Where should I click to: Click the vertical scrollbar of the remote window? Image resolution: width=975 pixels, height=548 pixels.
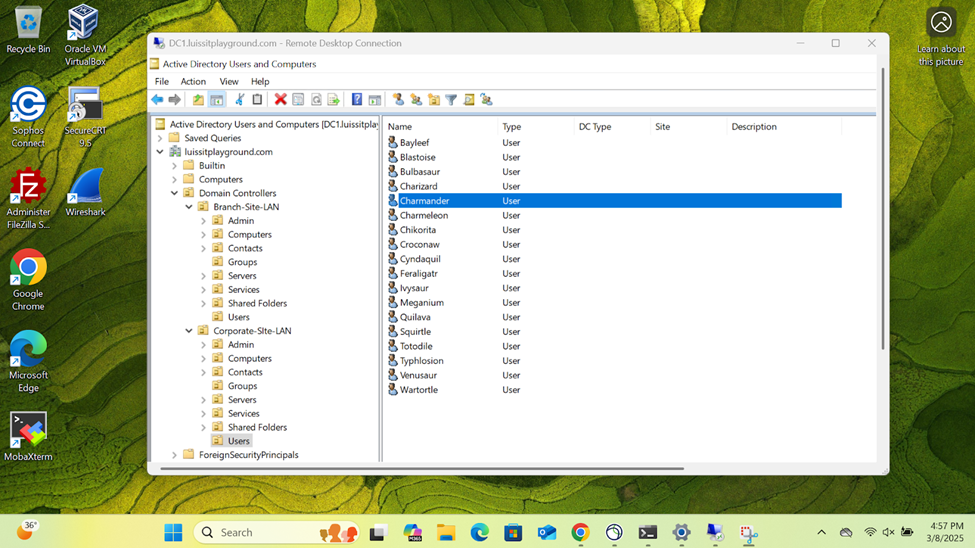tap(882, 208)
